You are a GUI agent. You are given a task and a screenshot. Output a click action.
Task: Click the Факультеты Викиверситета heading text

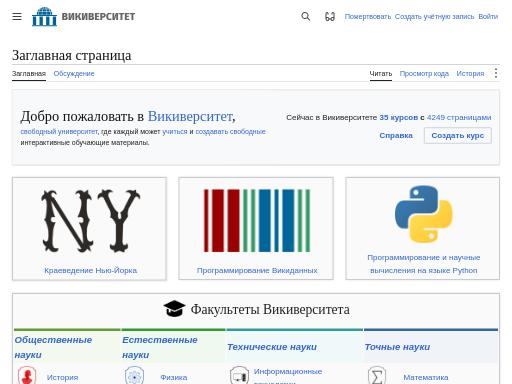click(x=270, y=309)
